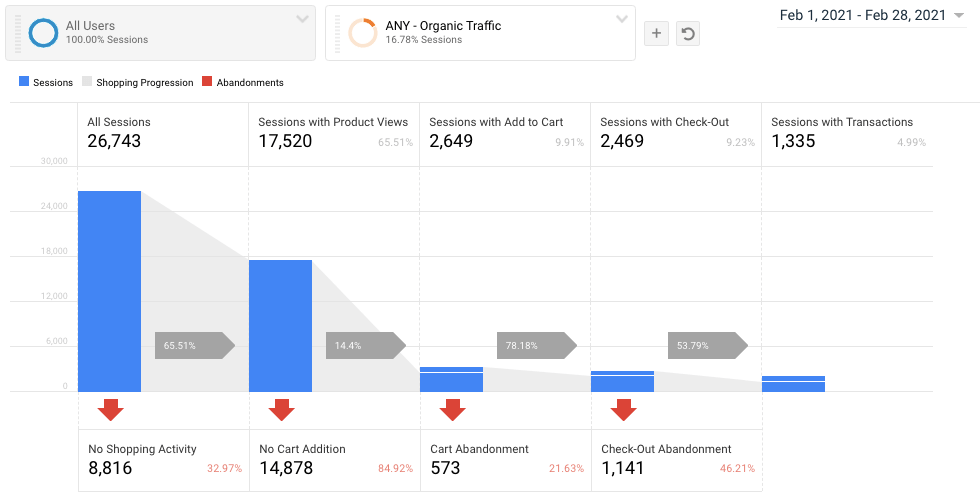Click the Organic Traffic orange donut icon
The image size is (980, 496).
pyautogui.click(x=362, y=33)
